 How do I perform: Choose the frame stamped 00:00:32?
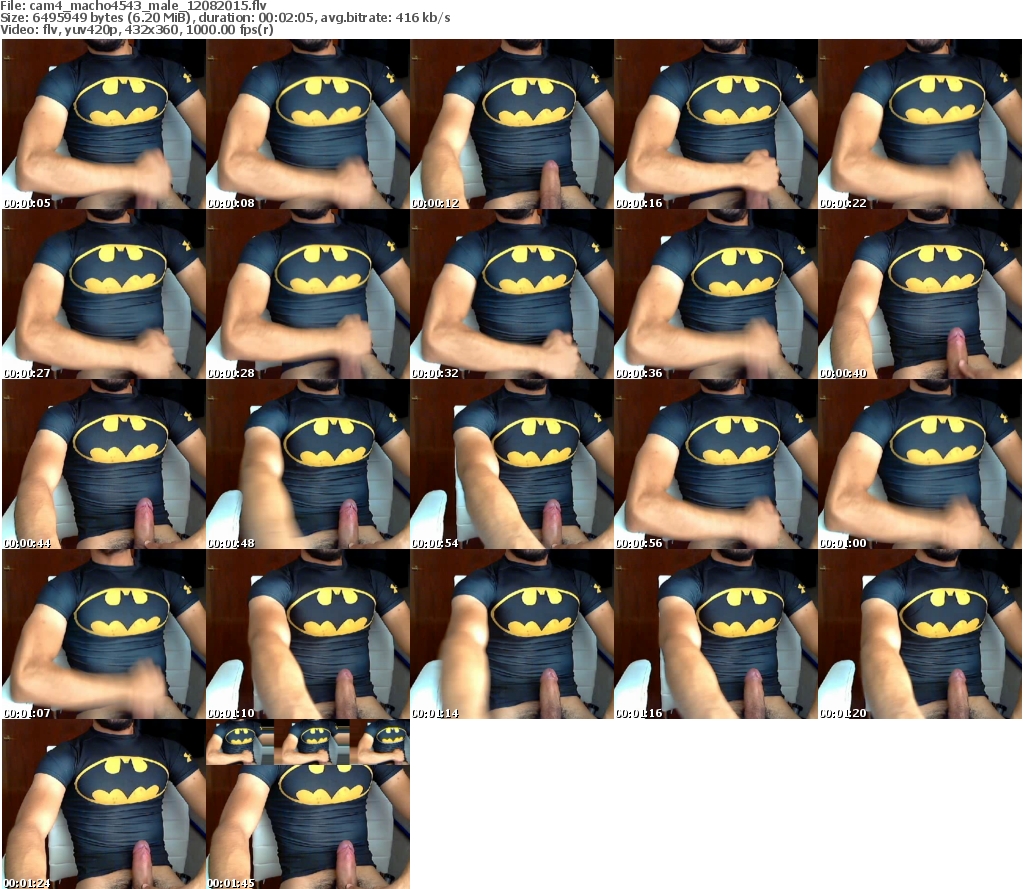pyautogui.click(x=512, y=294)
